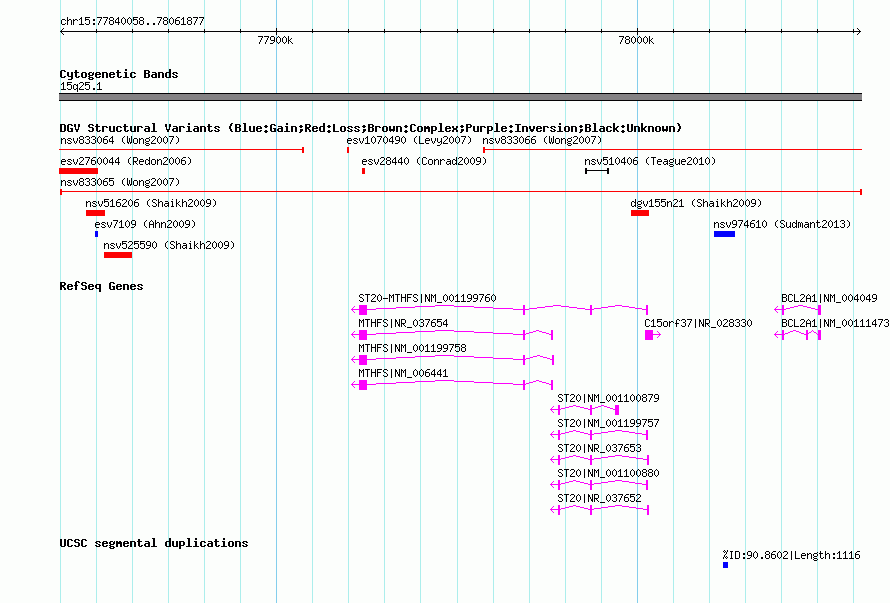The height and width of the screenshot is (603, 890).
Task: Select BCL2A1|NM_004049 gene label
Action: [x=829, y=298]
